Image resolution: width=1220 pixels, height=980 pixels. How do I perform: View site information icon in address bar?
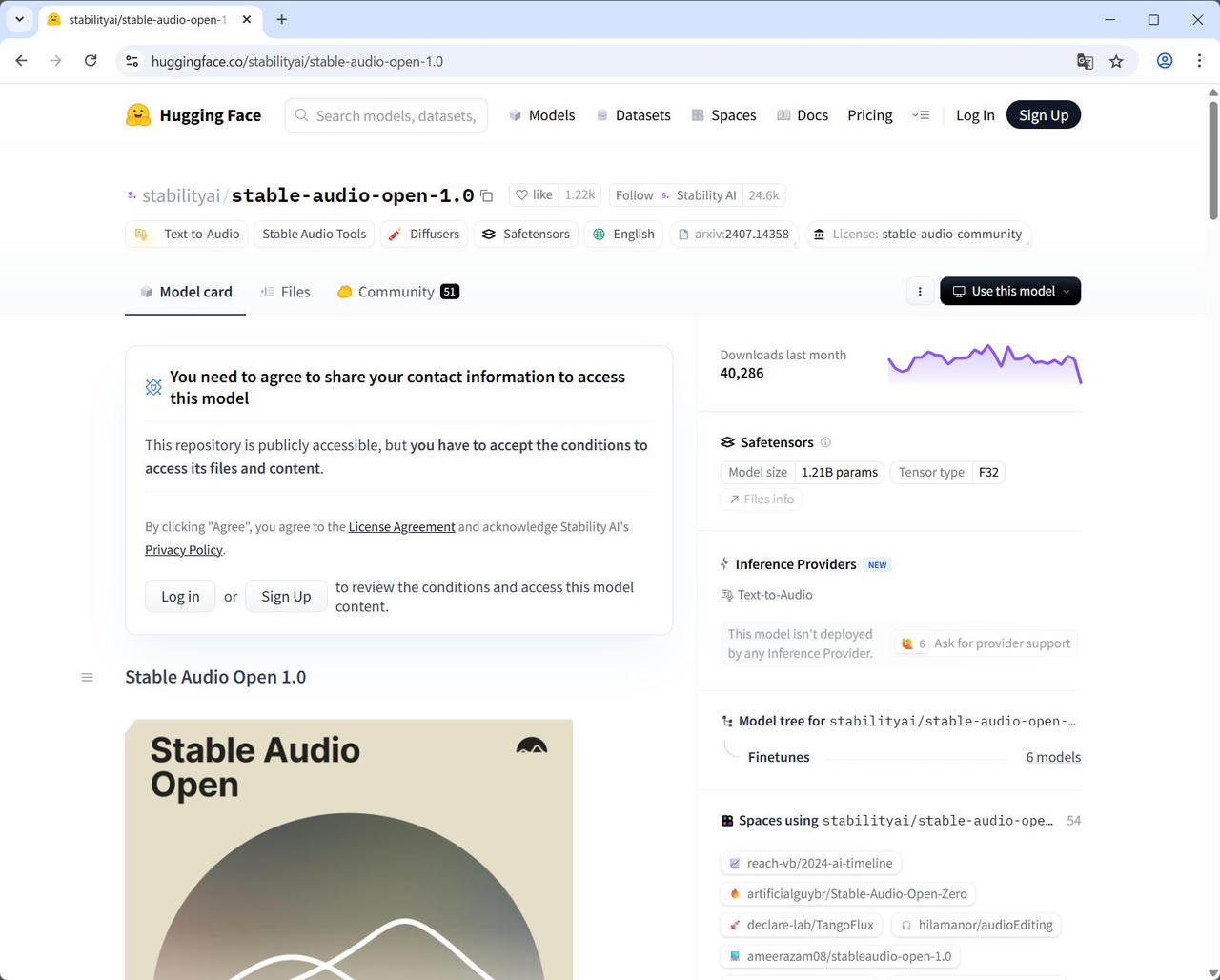pos(132,61)
